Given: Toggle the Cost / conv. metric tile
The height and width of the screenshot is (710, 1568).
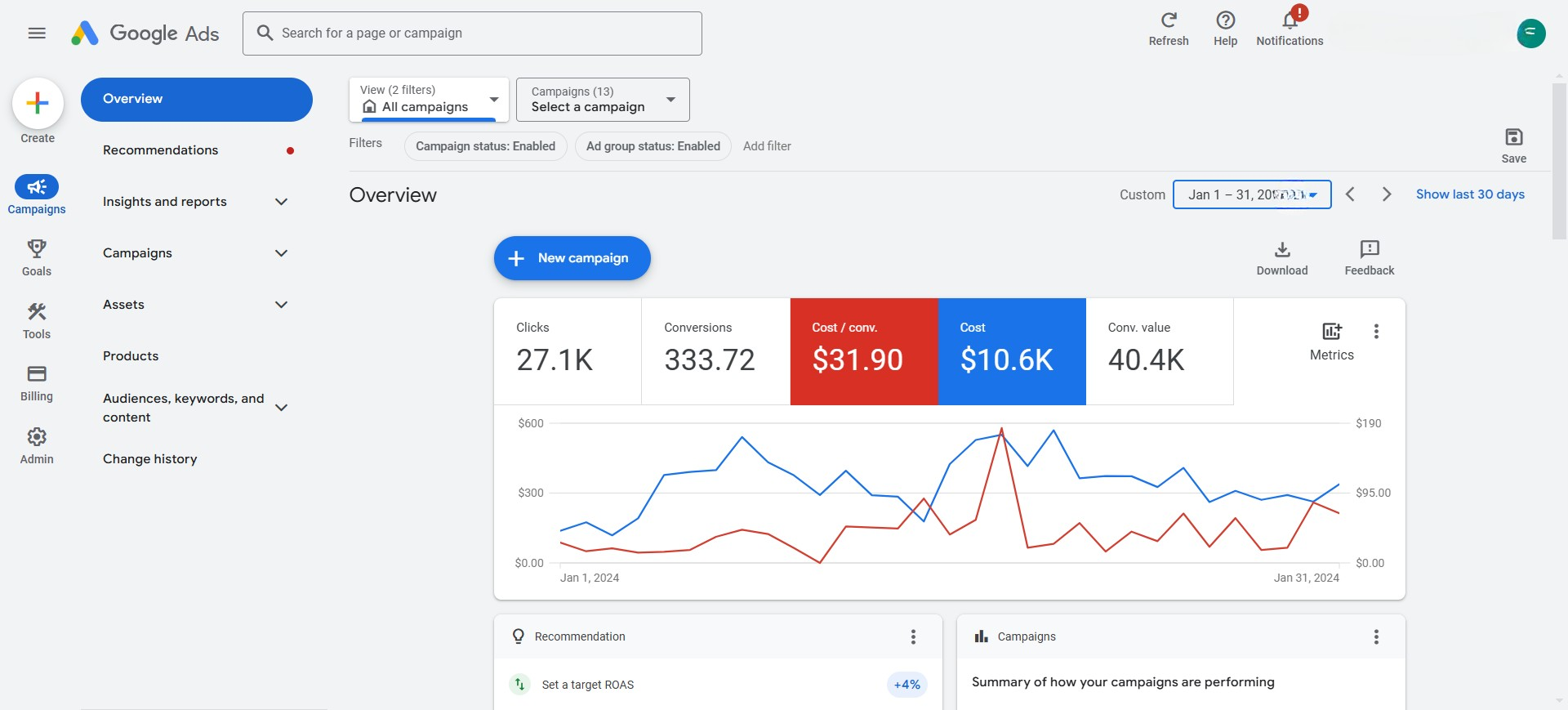Looking at the screenshot, I should point(863,351).
